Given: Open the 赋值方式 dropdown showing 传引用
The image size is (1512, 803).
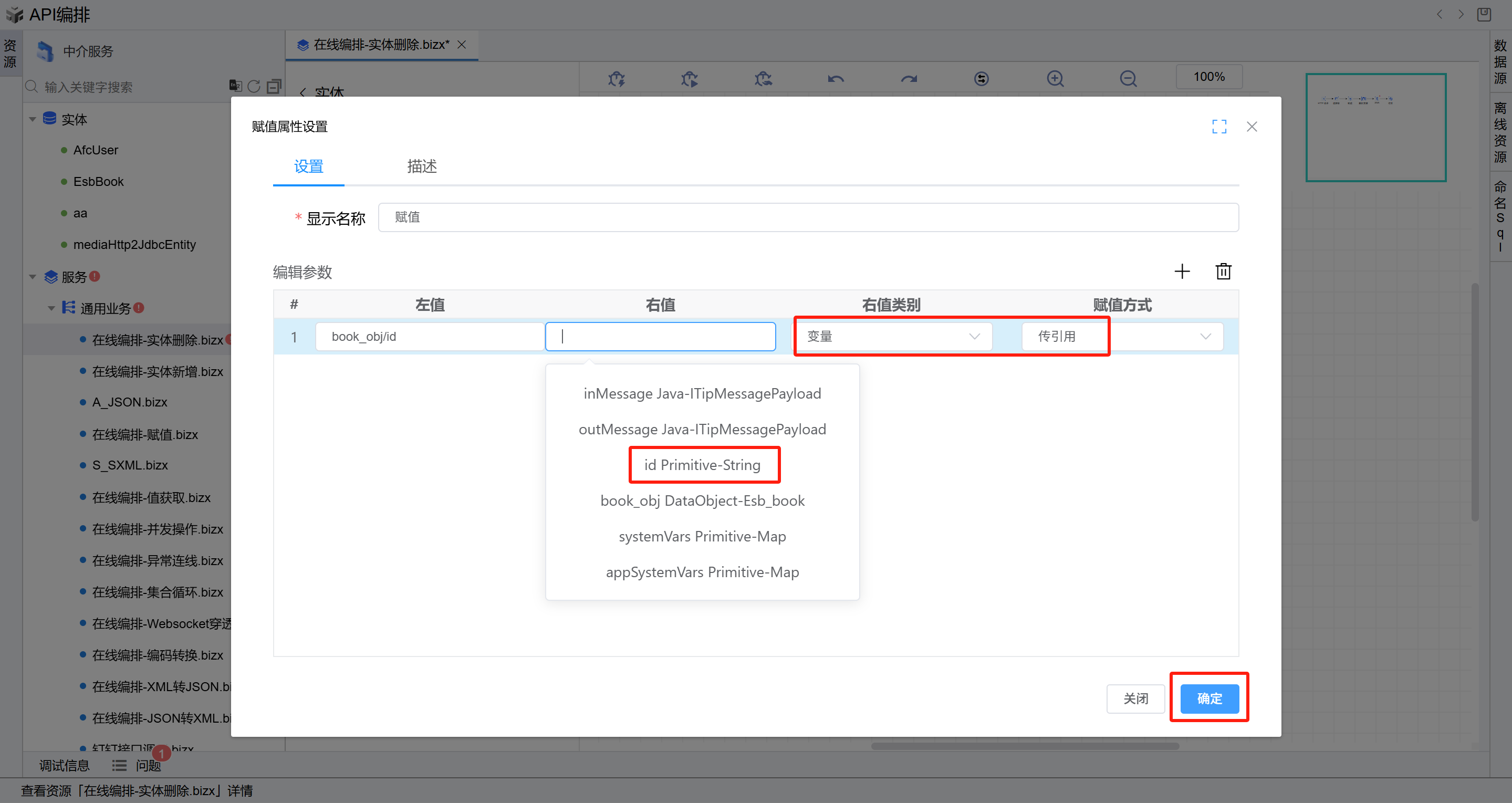Looking at the screenshot, I should click(x=1122, y=336).
